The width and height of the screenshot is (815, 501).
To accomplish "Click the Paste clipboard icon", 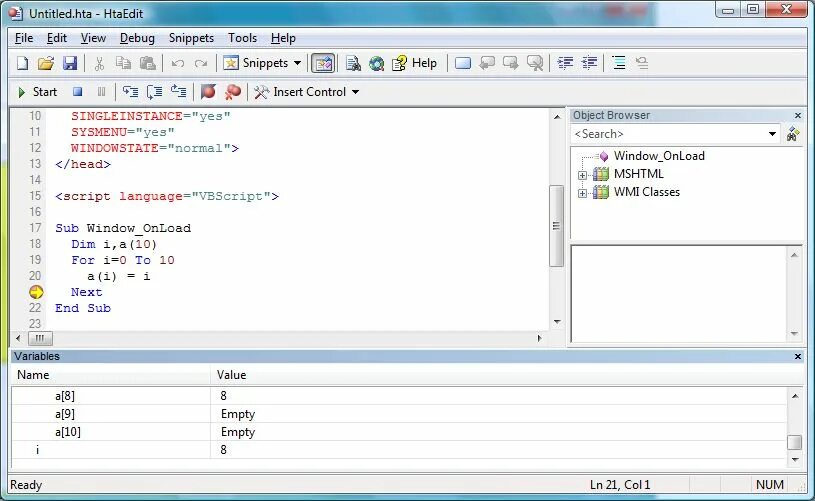I will click(148, 63).
